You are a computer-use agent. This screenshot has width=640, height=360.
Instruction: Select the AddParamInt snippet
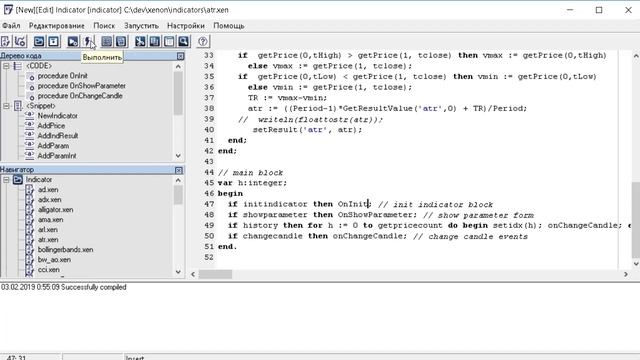coord(57,156)
